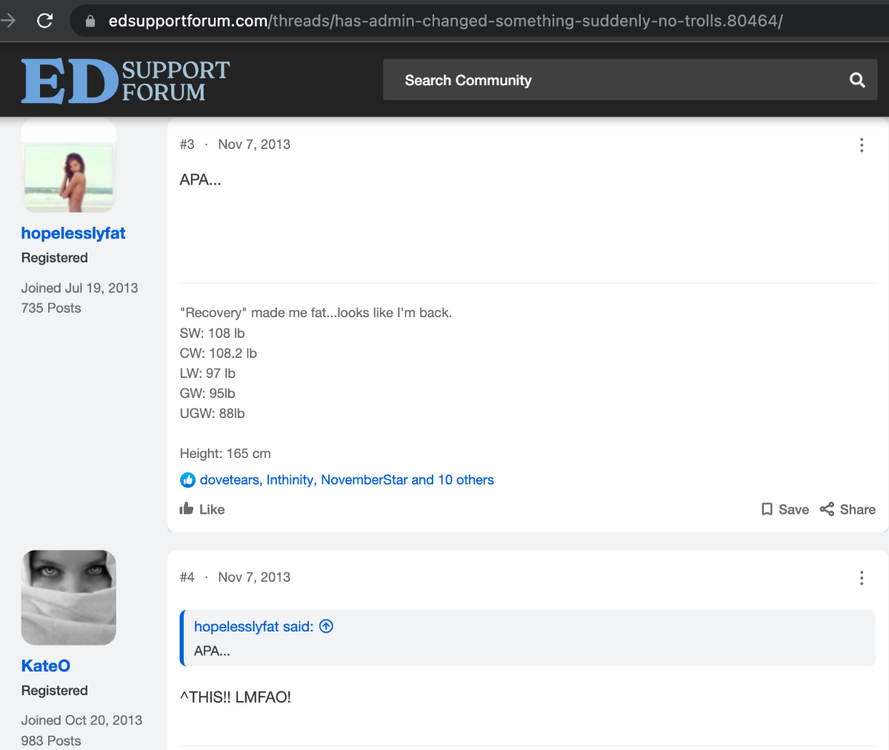Image resolution: width=889 pixels, height=750 pixels.
Task: Click the 'Nov 7, 2013' date on post #3
Action: [x=254, y=144]
